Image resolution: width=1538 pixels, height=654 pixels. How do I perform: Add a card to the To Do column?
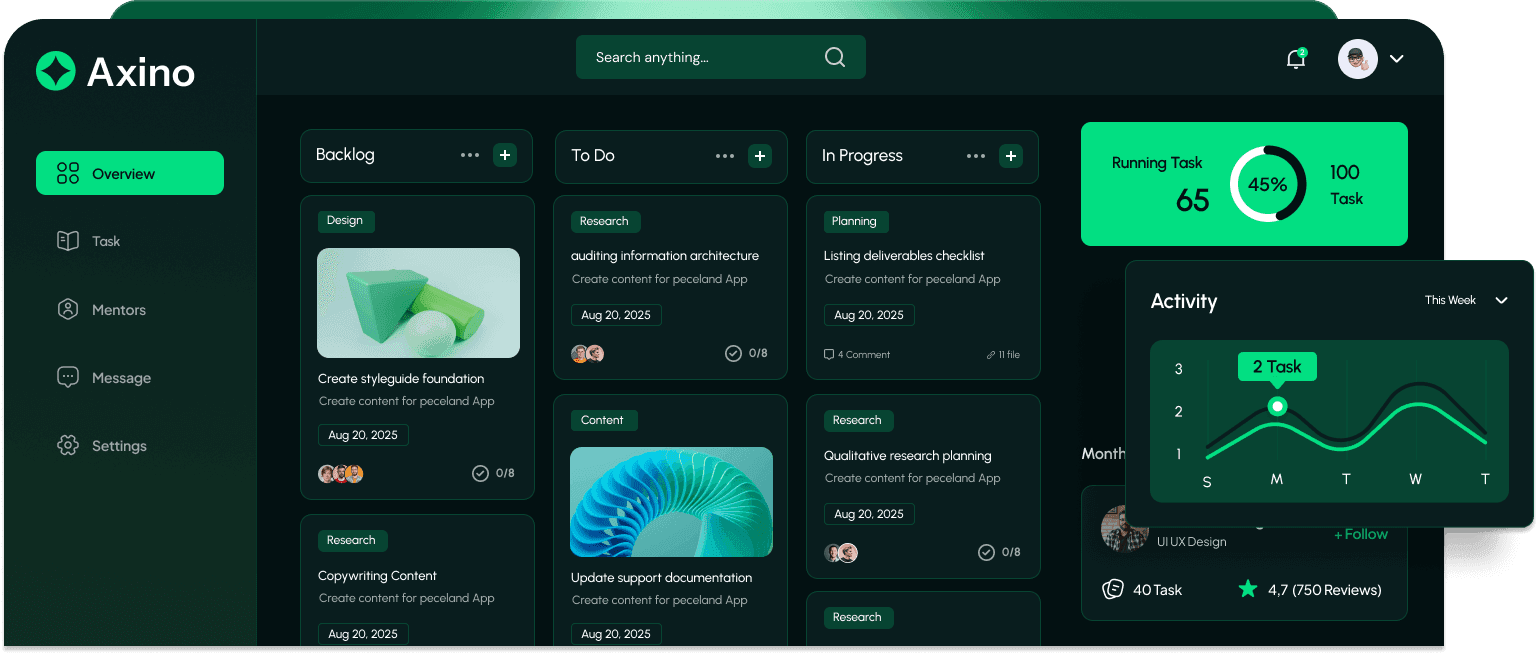[760, 156]
